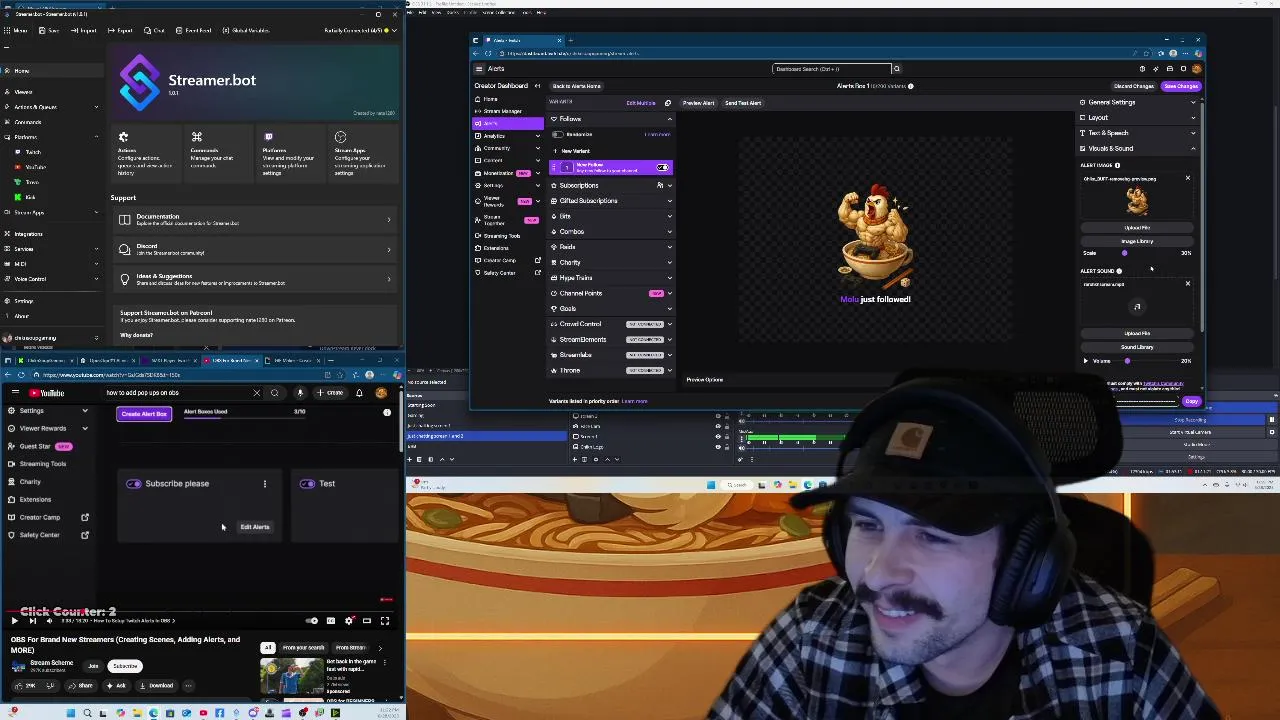Clear YouTube search box with X
Image resolution: width=1280 pixels, height=720 pixels.
click(x=256, y=393)
